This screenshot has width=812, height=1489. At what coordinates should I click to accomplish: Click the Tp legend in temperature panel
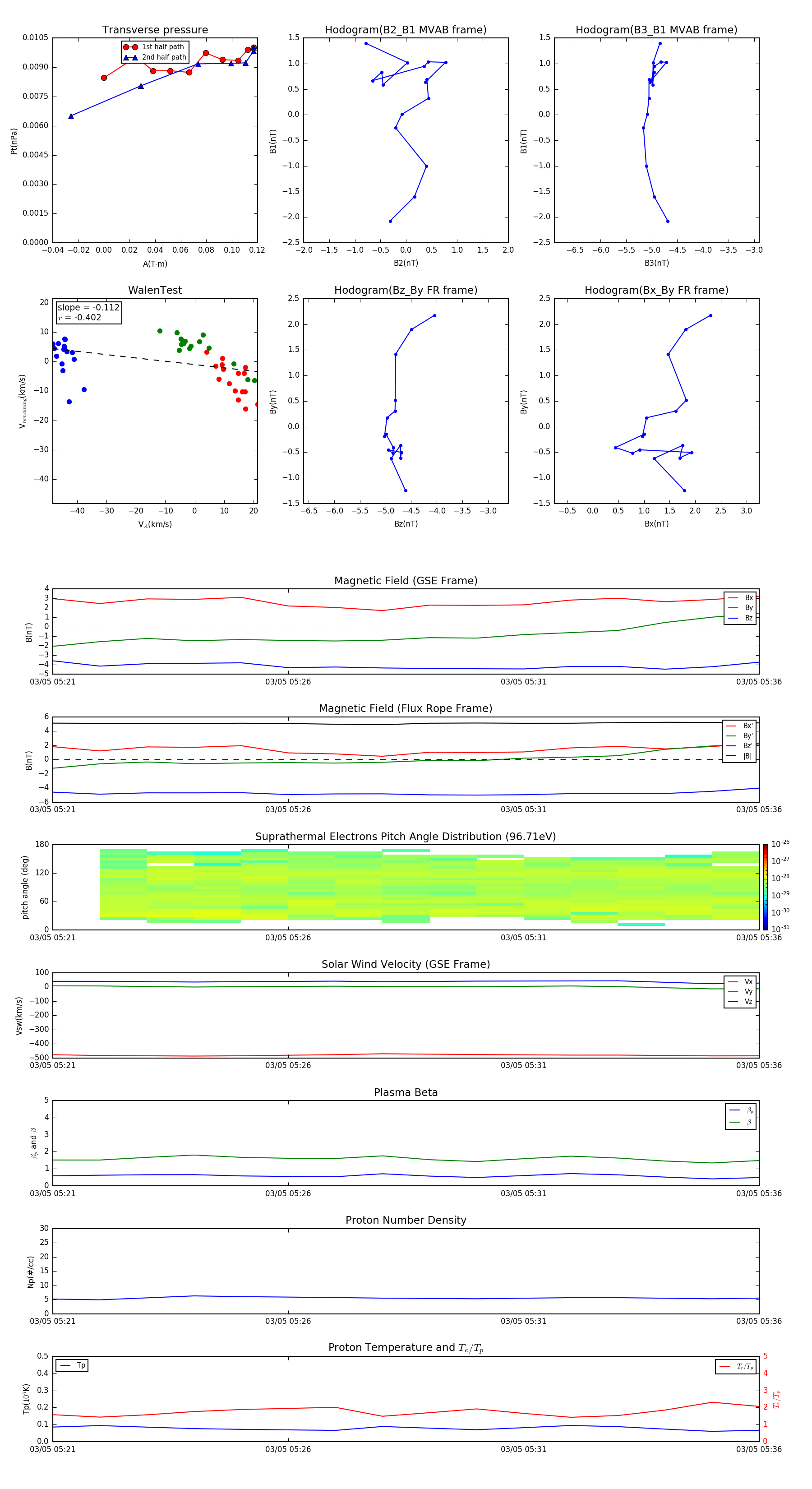click(x=72, y=1365)
